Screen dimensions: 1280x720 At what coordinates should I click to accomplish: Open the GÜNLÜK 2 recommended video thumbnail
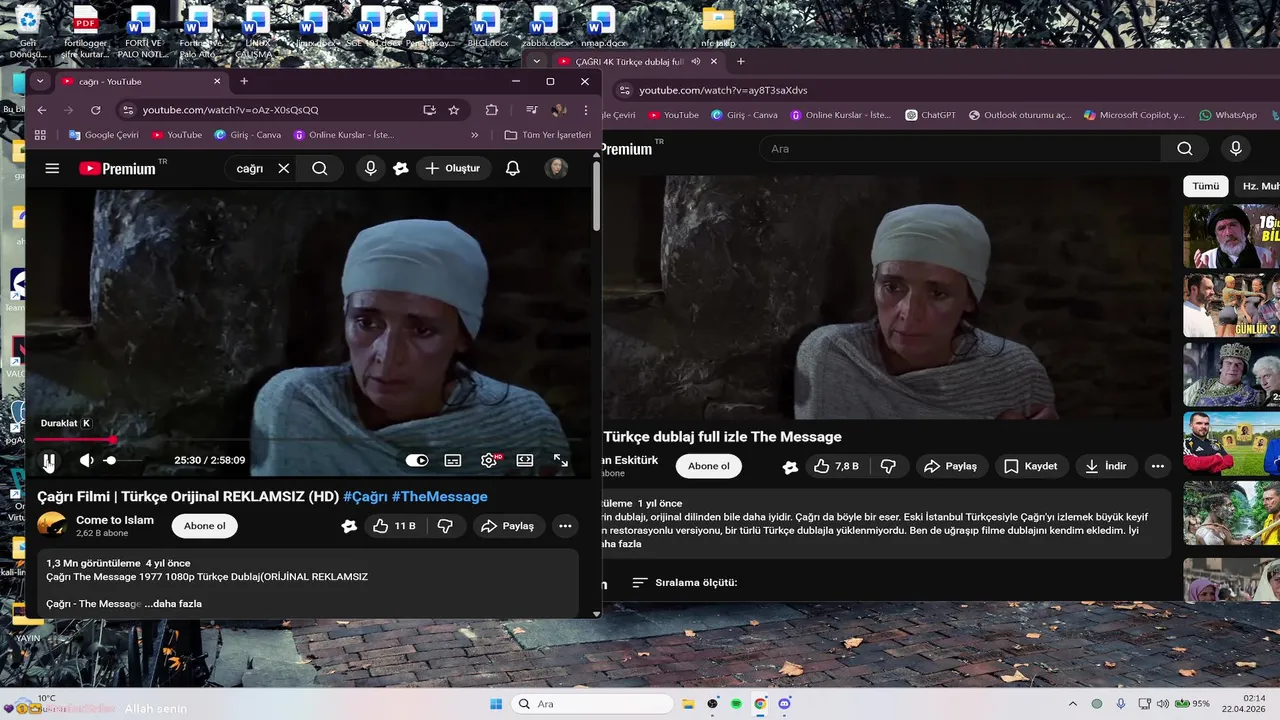click(x=1232, y=305)
